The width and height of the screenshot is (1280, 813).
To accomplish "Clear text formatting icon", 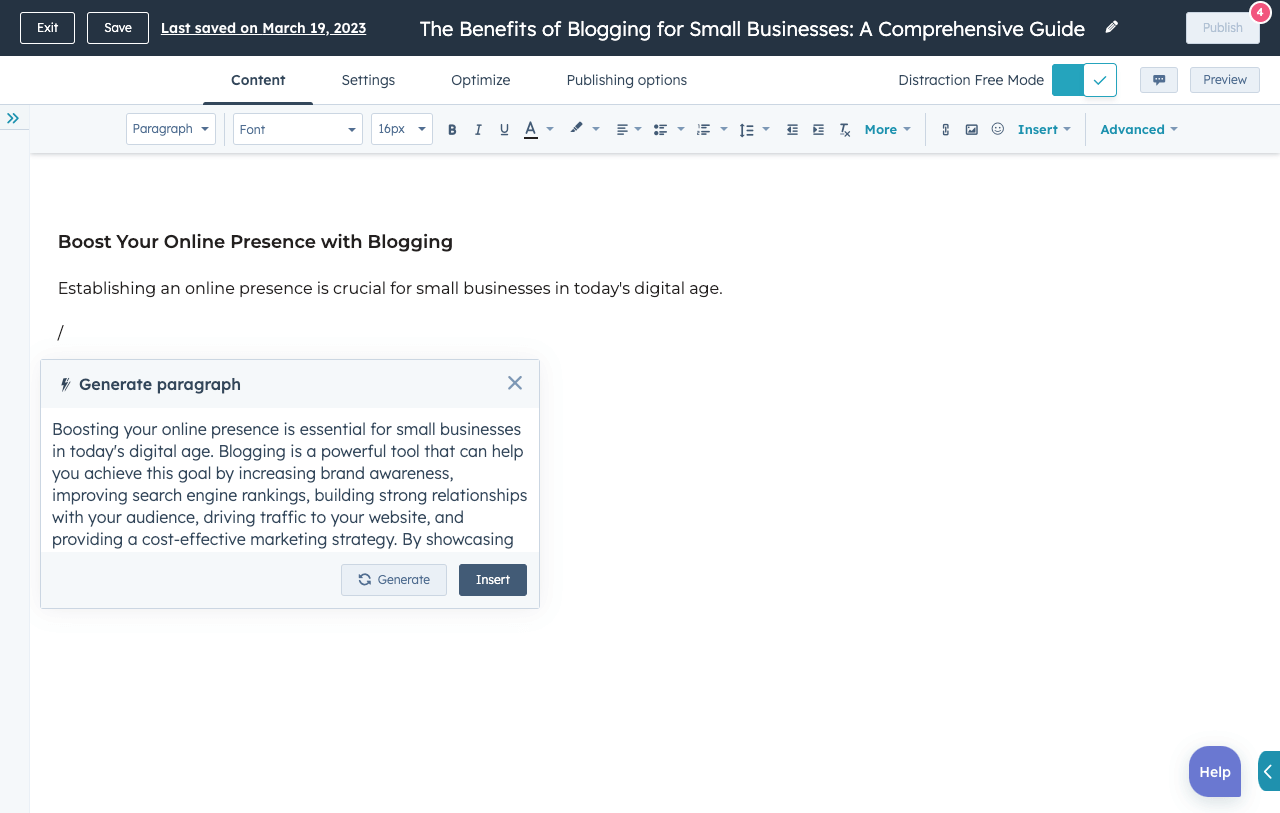I will pyautogui.click(x=845, y=130).
